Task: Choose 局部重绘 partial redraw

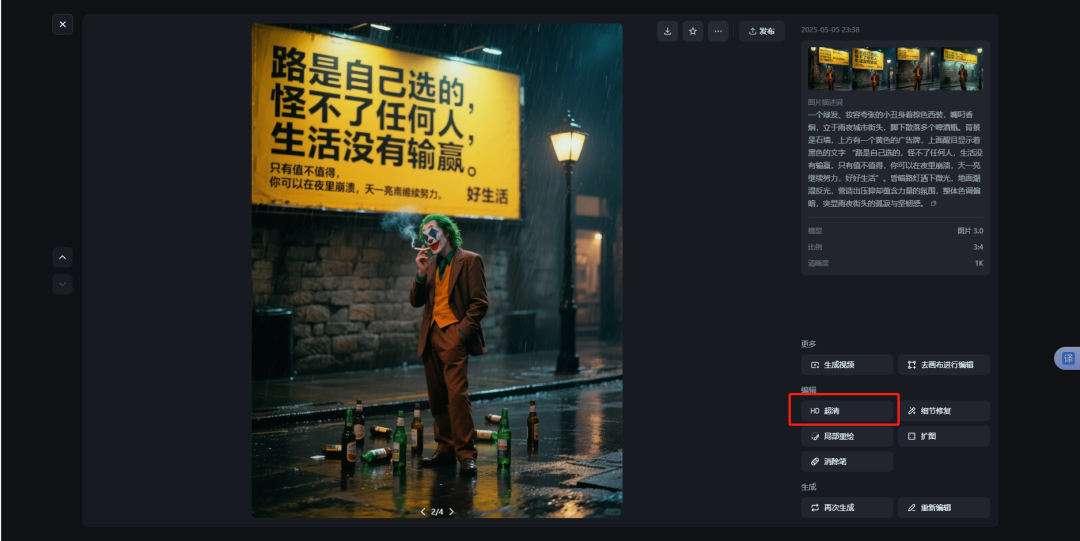Action: pos(847,436)
